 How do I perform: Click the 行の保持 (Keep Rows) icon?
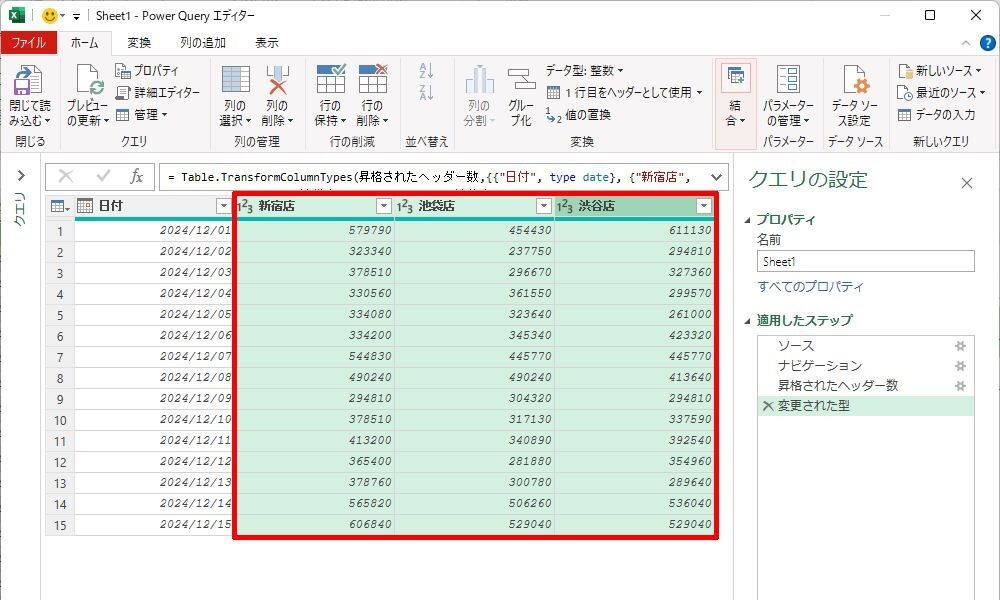click(330, 82)
